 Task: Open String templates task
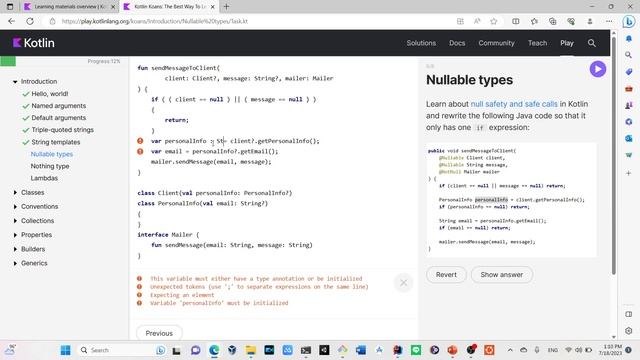(56, 142)
